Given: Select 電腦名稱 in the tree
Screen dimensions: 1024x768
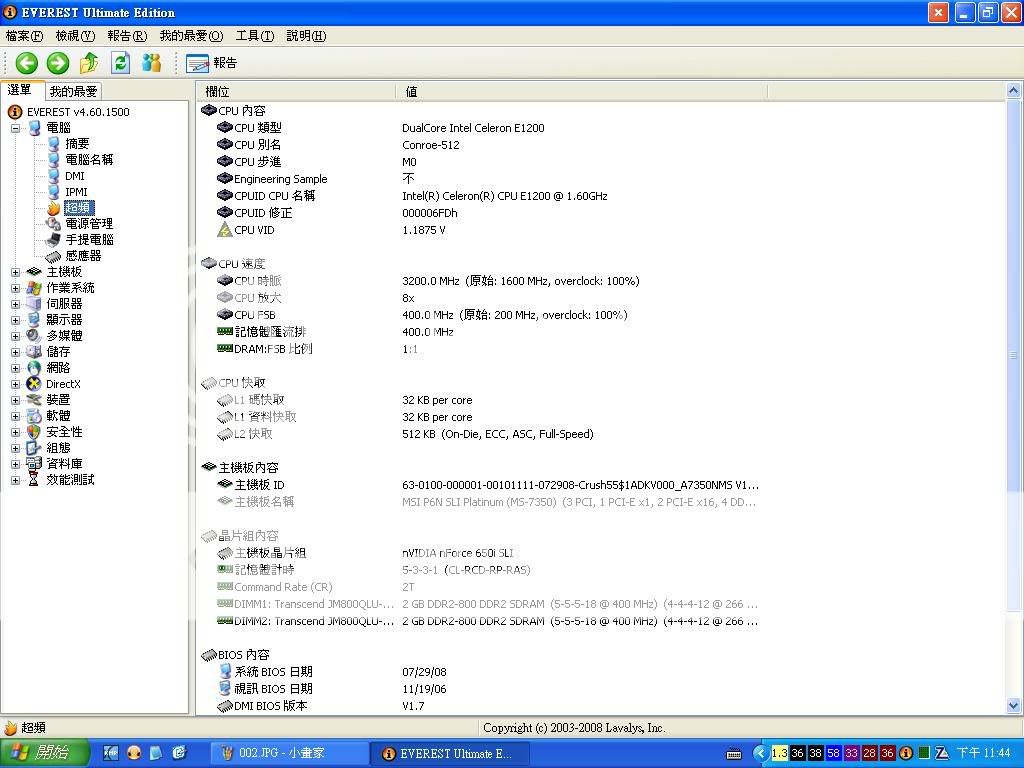Looking at the screenshot, I should point(89,160).
